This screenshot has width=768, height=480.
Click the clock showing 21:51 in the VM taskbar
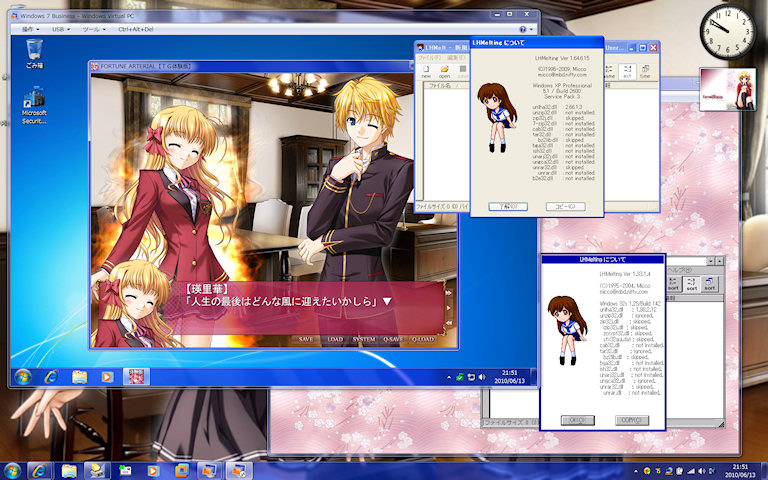pyautogui.click(x=509, y=377)
